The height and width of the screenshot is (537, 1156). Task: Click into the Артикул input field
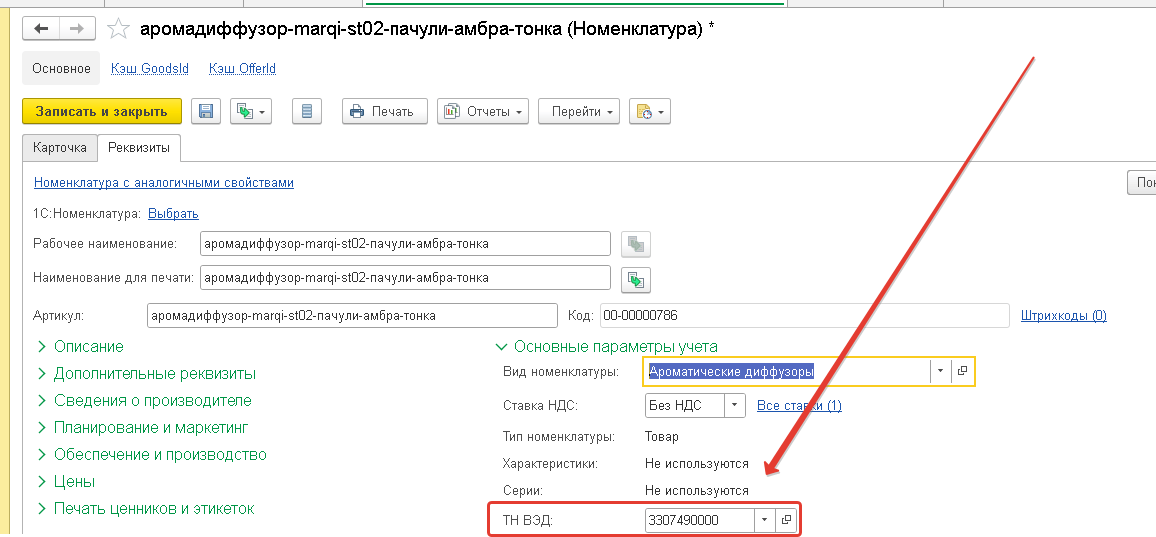[x=350, y=316]
